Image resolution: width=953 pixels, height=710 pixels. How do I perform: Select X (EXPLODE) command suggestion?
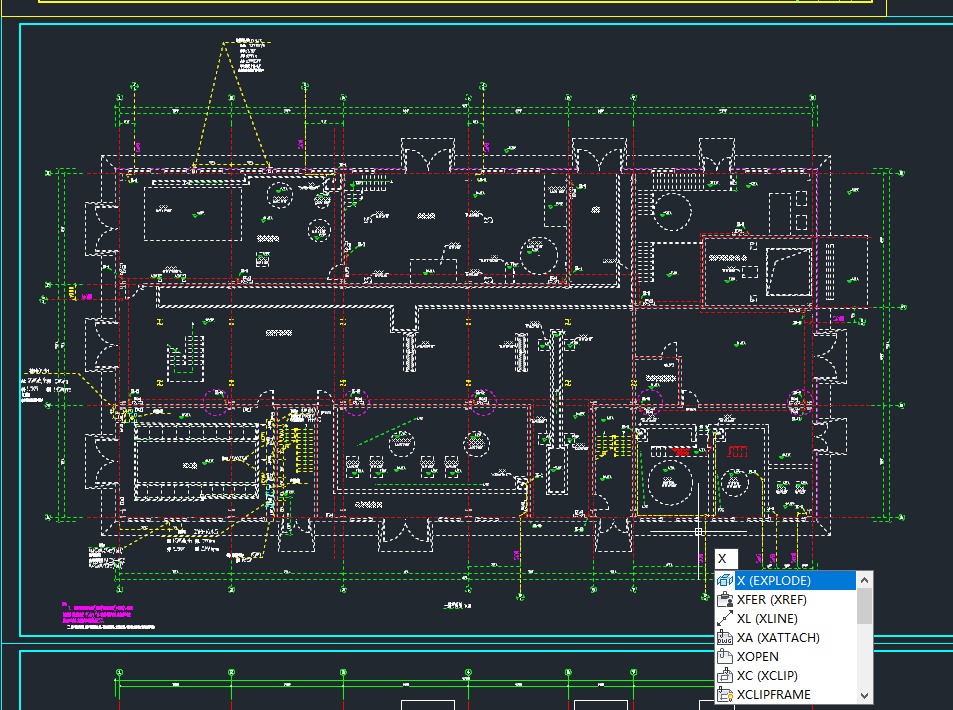[786, 581]
